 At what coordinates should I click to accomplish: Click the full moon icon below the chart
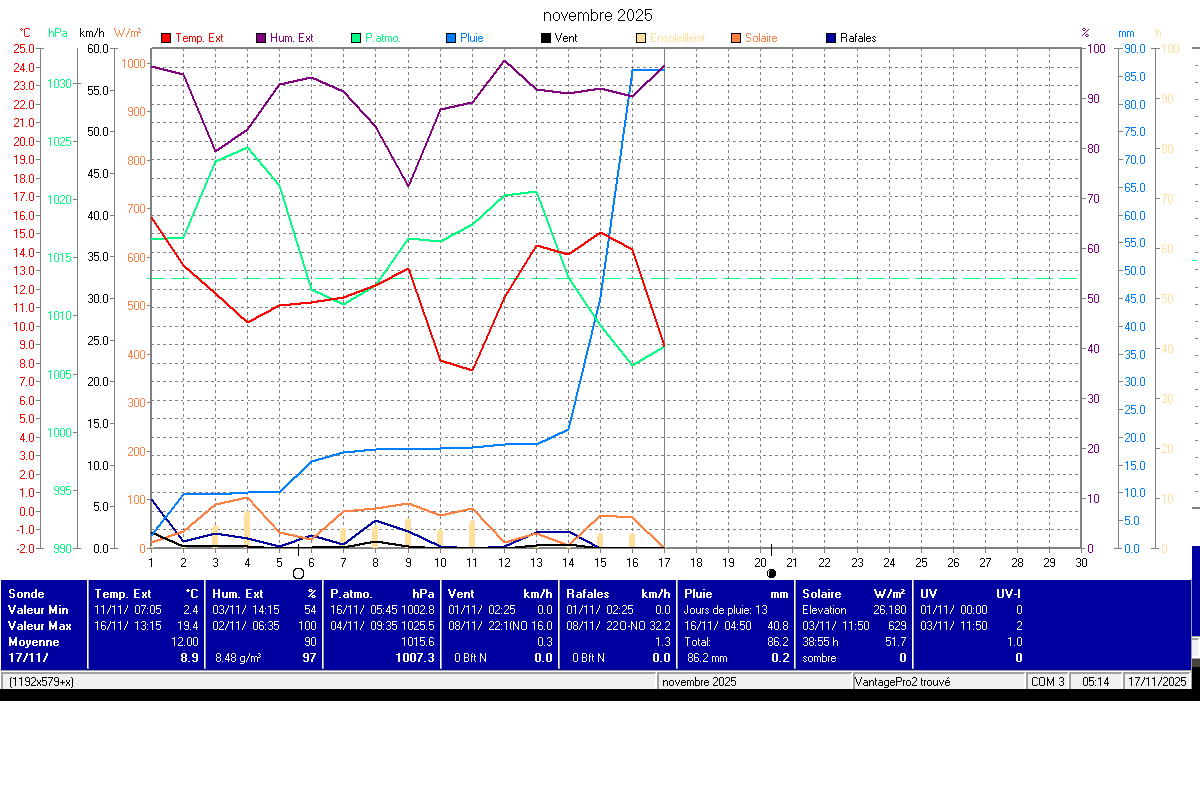click(x=298, y=573)
